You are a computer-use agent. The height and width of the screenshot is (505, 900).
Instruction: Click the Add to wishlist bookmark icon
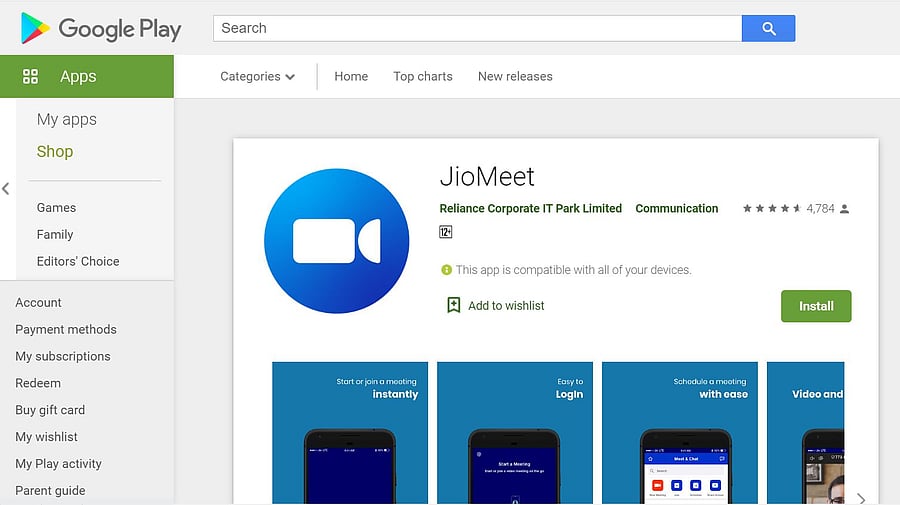point(454,306)
